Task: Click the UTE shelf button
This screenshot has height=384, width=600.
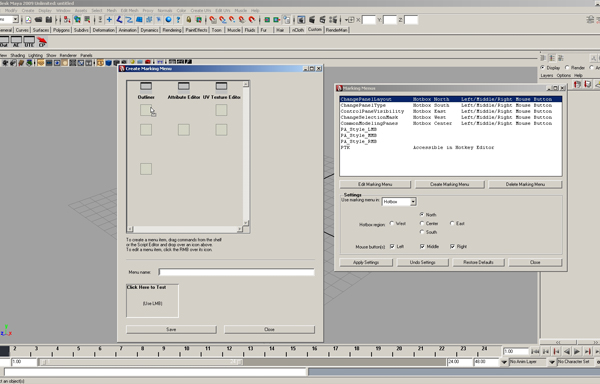Action: click(29, 42)
